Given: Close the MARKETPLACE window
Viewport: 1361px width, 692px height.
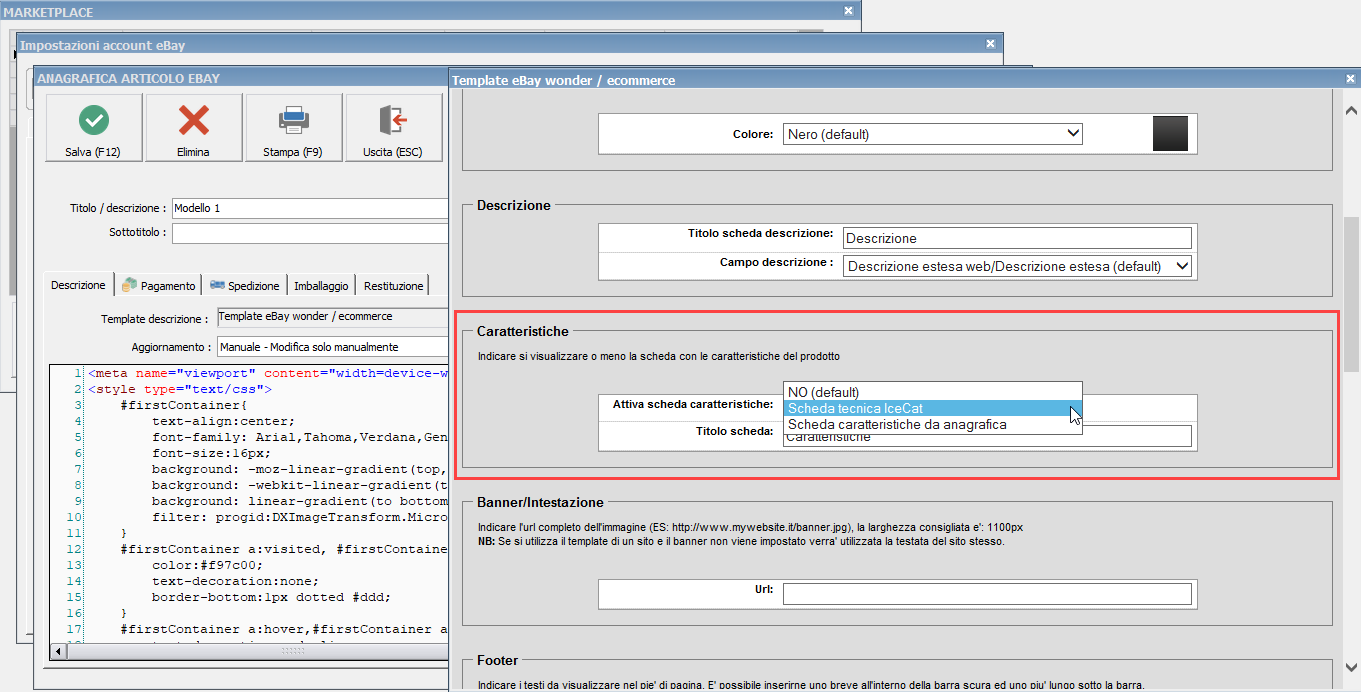Looking at the screenshot, I should pyautogui.click(x=848, y=10).
